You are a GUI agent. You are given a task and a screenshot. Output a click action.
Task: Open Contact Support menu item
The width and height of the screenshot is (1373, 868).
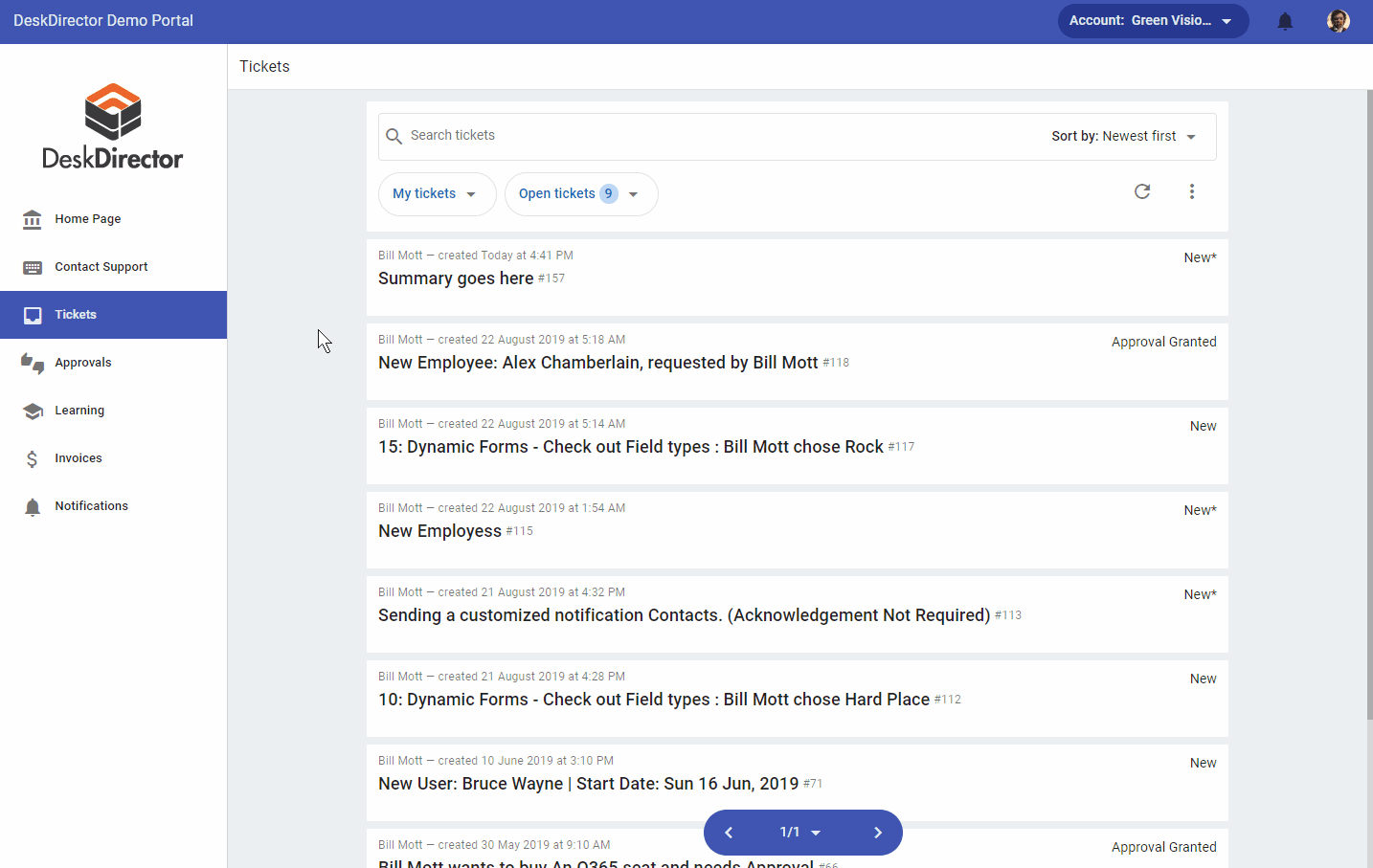113,267
